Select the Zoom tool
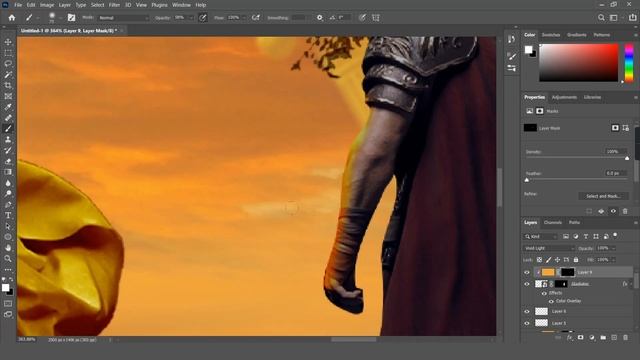 (x=8, y=258)
